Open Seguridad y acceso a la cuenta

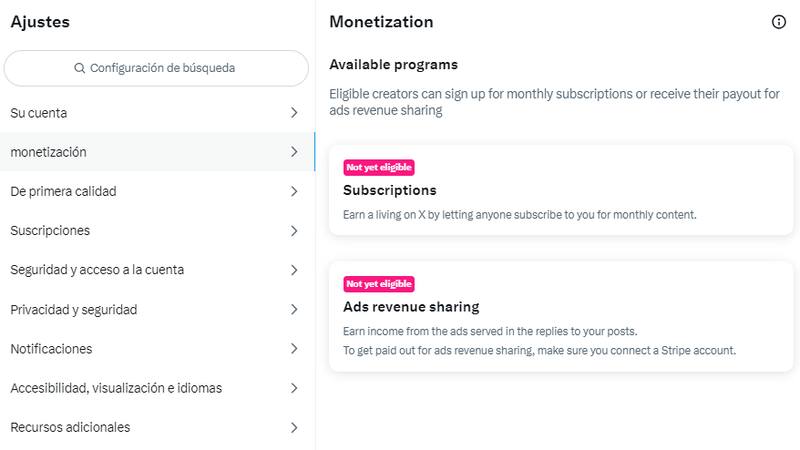point(97,270)
